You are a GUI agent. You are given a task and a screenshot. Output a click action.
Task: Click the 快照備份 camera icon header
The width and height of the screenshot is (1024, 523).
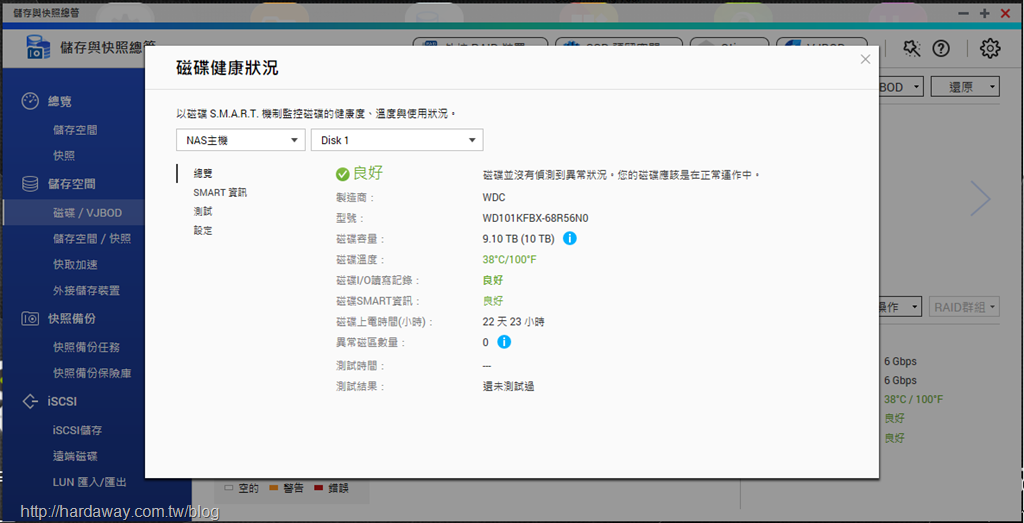(x=30, y=319)
